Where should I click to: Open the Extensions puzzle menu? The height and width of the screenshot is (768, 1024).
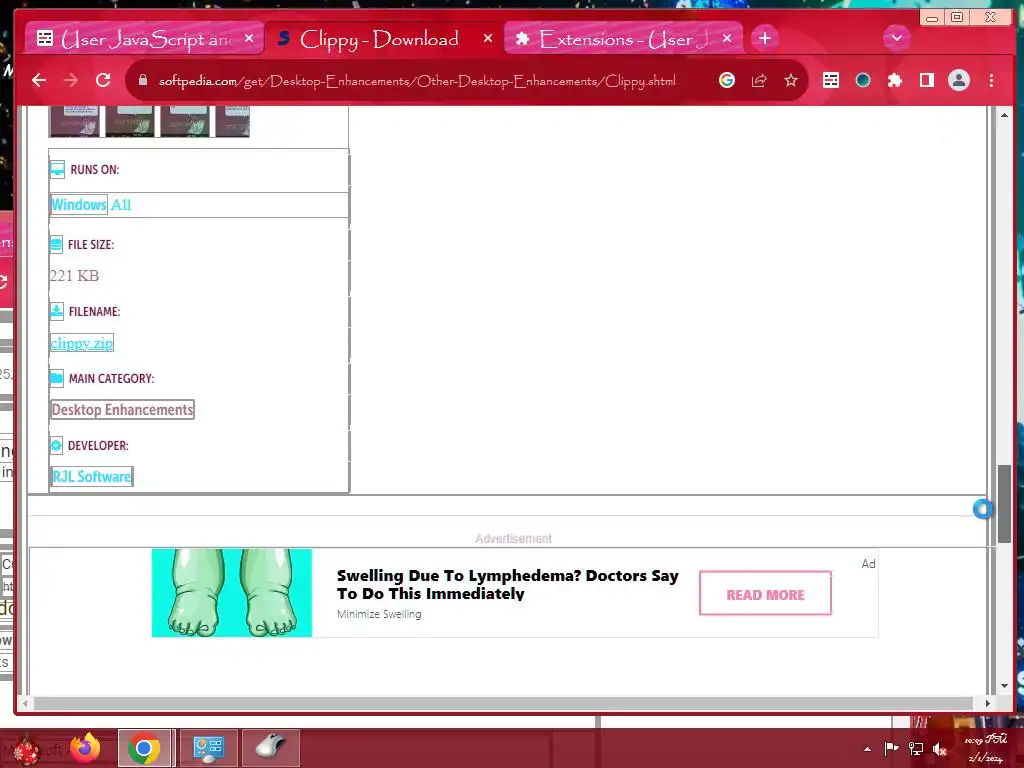[x=895, y=80]
